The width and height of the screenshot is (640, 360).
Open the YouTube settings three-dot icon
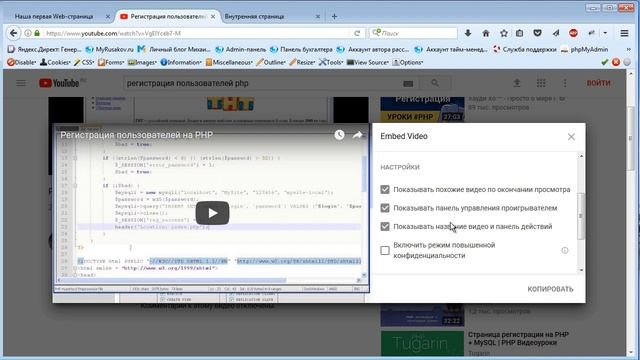pyautogui.click(x=565, y=83)
